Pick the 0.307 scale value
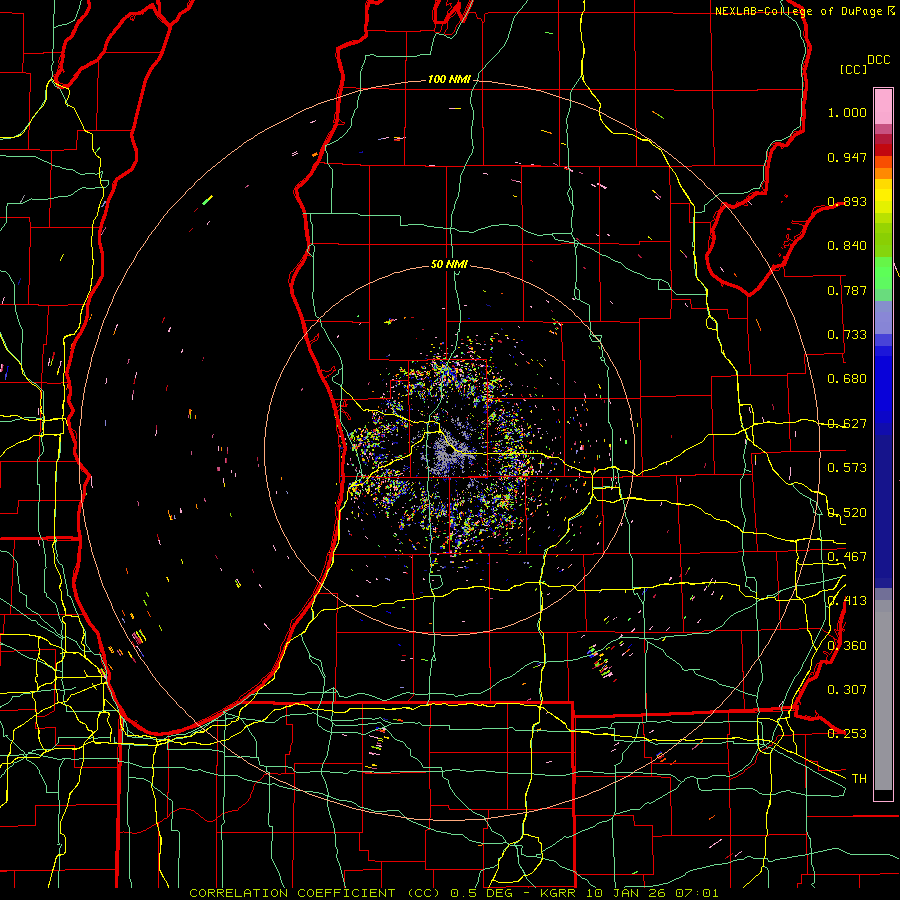 click(847, 690)
